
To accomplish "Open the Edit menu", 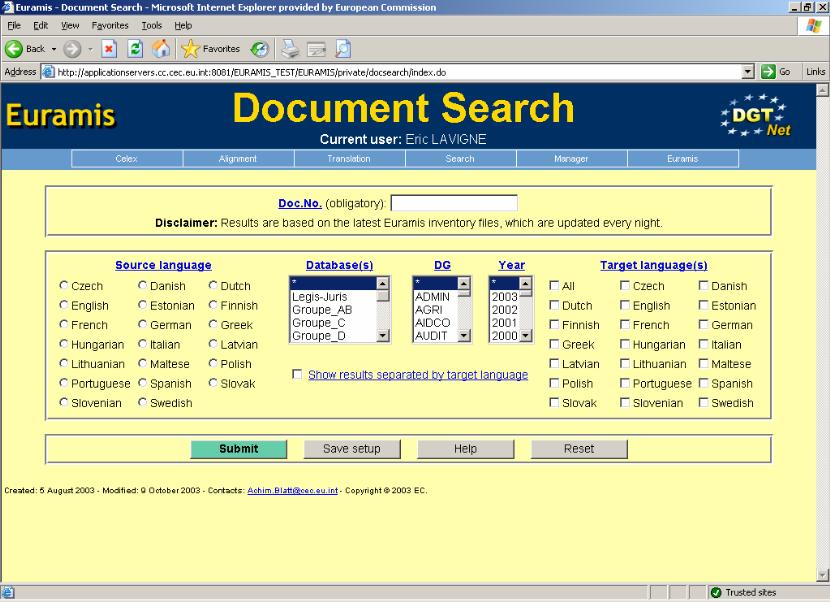I will (x=40, y=25).
